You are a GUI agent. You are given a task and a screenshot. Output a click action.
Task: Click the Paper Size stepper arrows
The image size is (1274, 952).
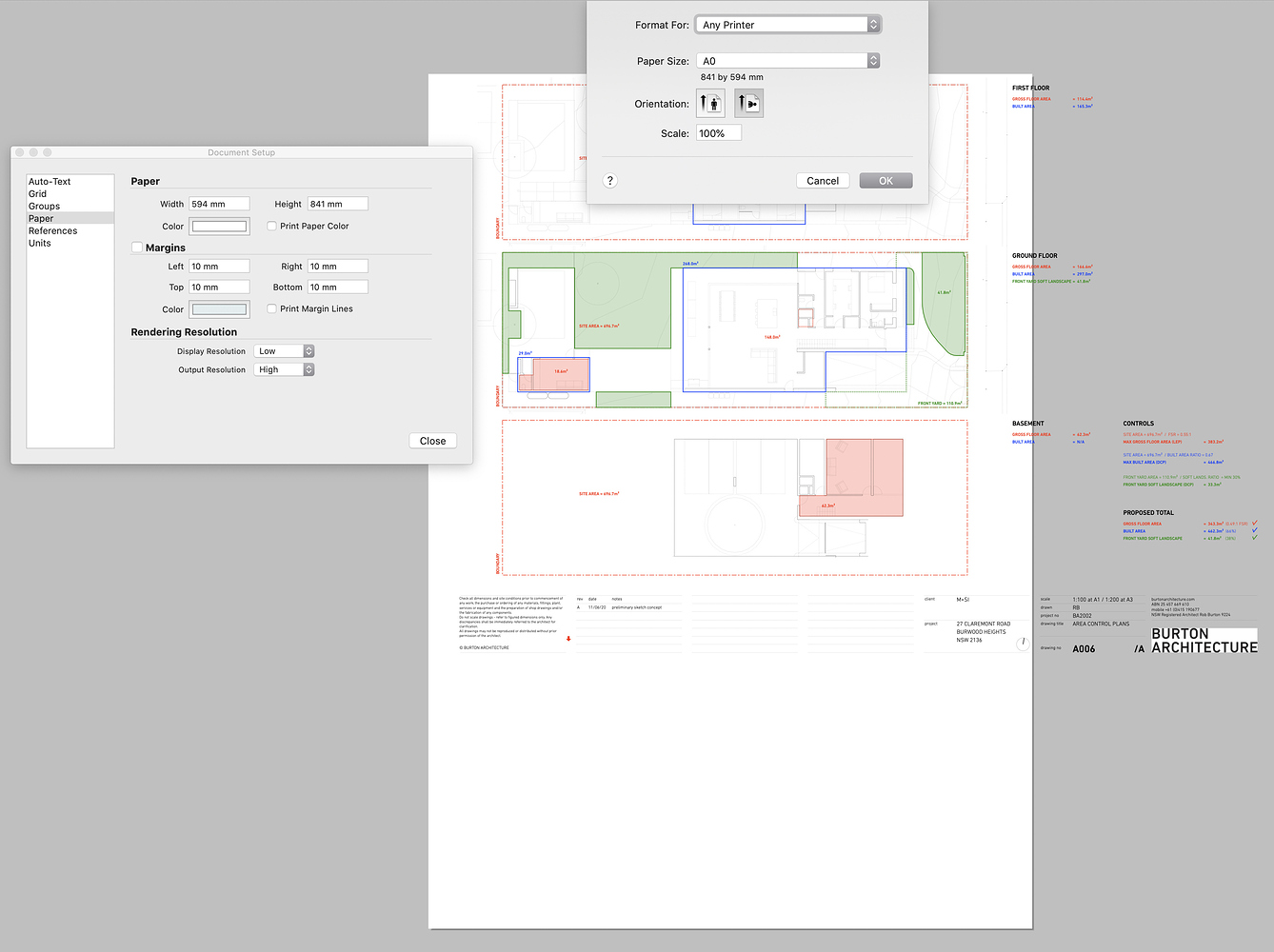click(x=873, y=60)
